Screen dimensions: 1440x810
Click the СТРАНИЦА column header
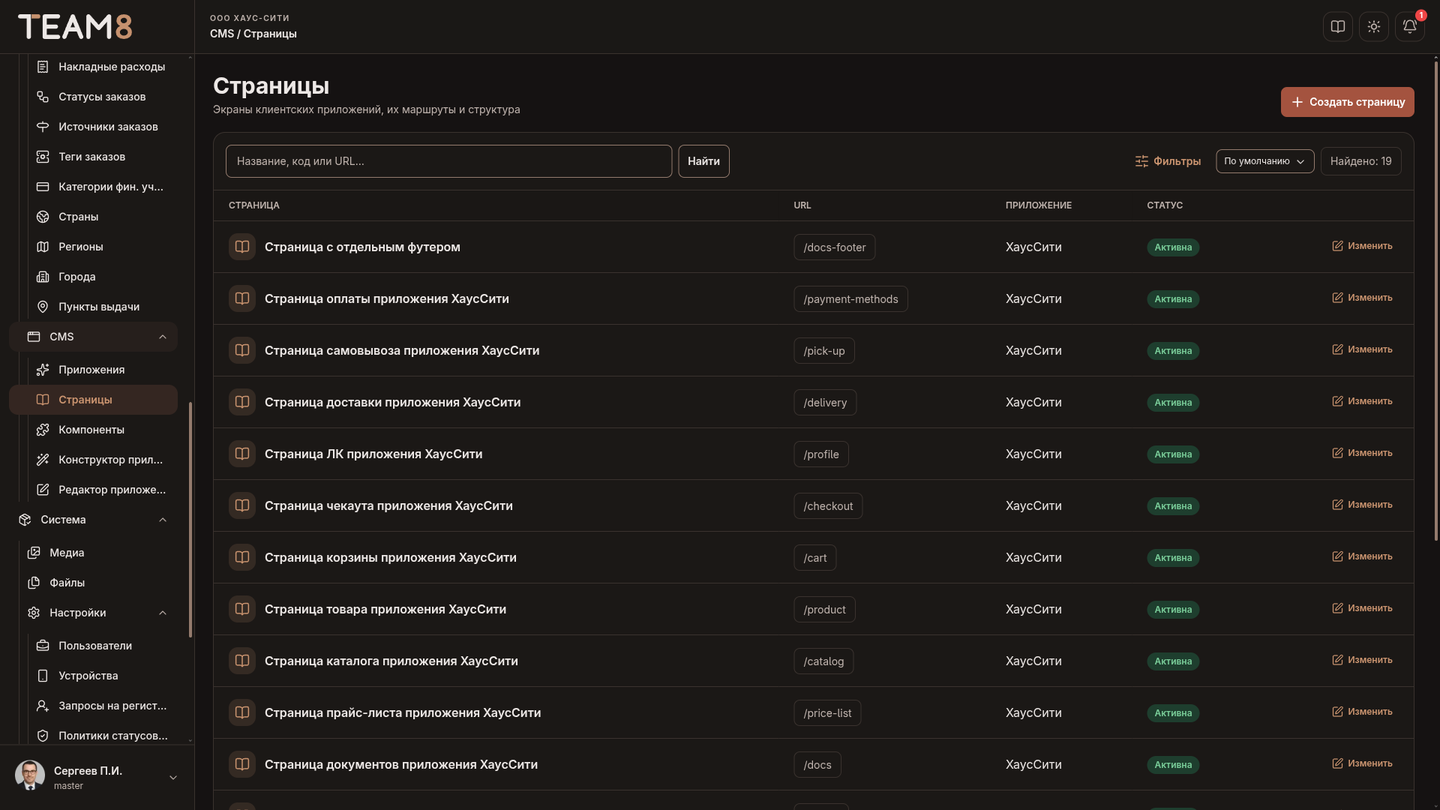coord(254,205)
